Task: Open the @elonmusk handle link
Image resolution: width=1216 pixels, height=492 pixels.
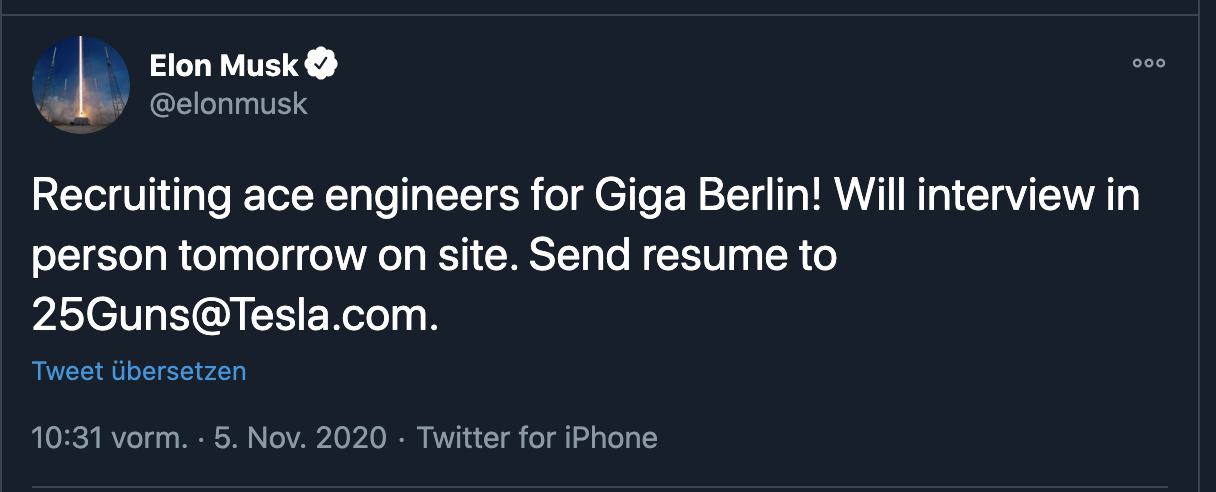Action: click(228, 103)
